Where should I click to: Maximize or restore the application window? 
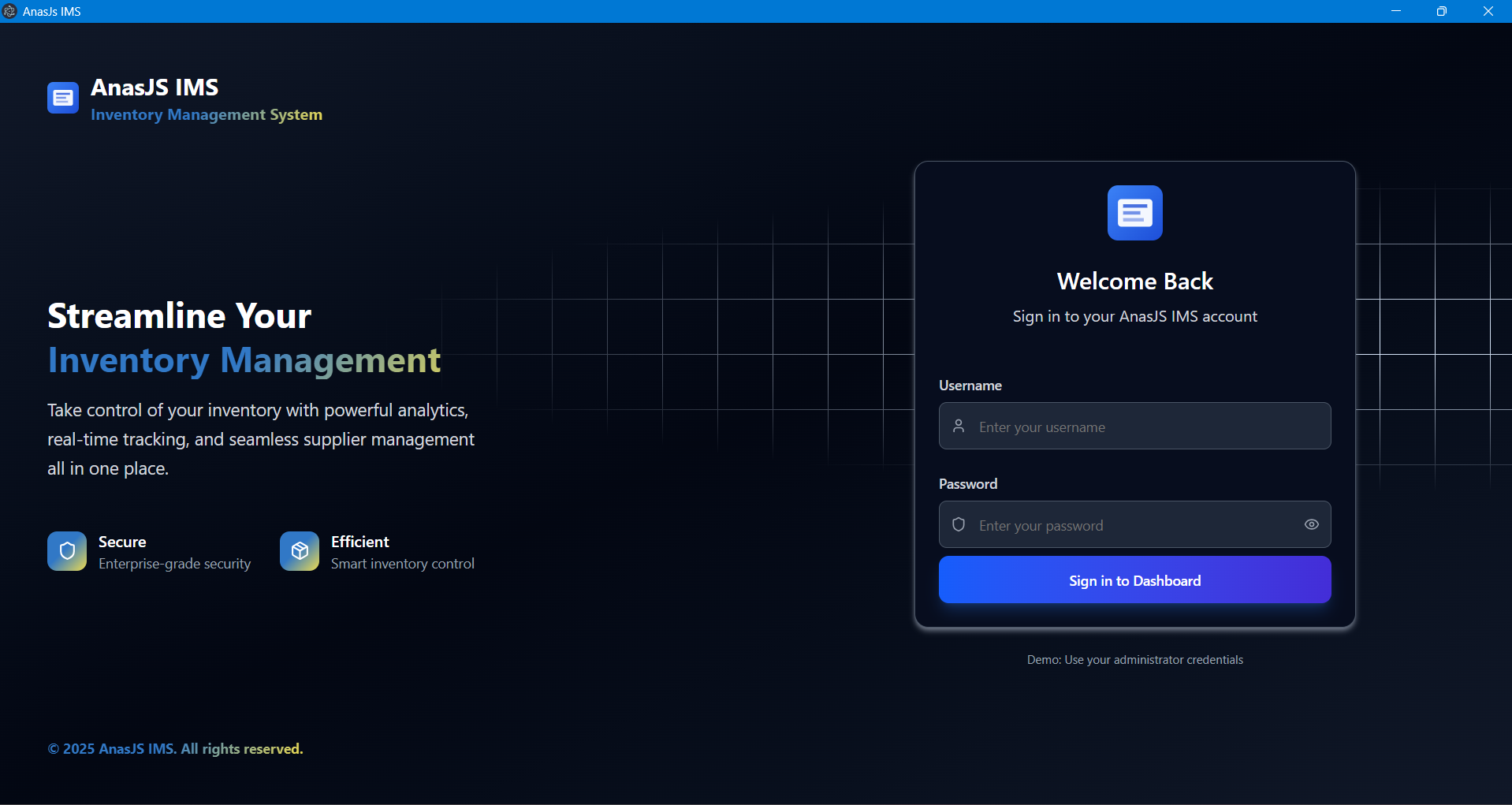[x=1441, y=11]
